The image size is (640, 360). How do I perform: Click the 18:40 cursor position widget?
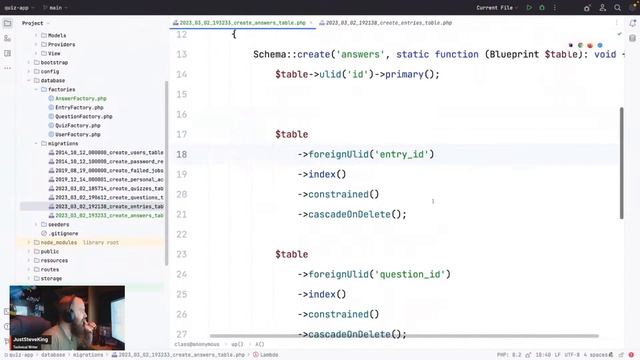543,355
